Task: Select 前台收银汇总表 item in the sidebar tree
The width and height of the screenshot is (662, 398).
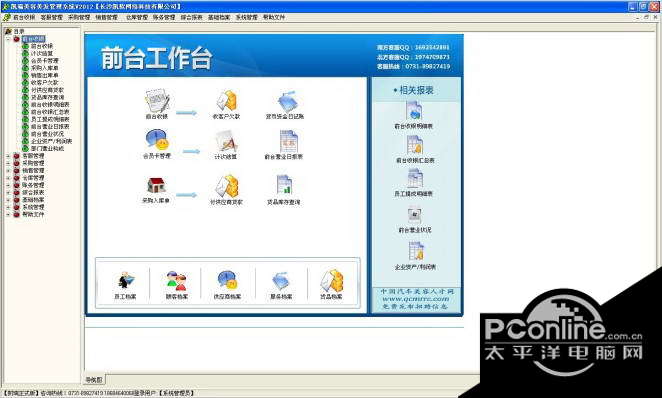Action: [x=50, y=112]
